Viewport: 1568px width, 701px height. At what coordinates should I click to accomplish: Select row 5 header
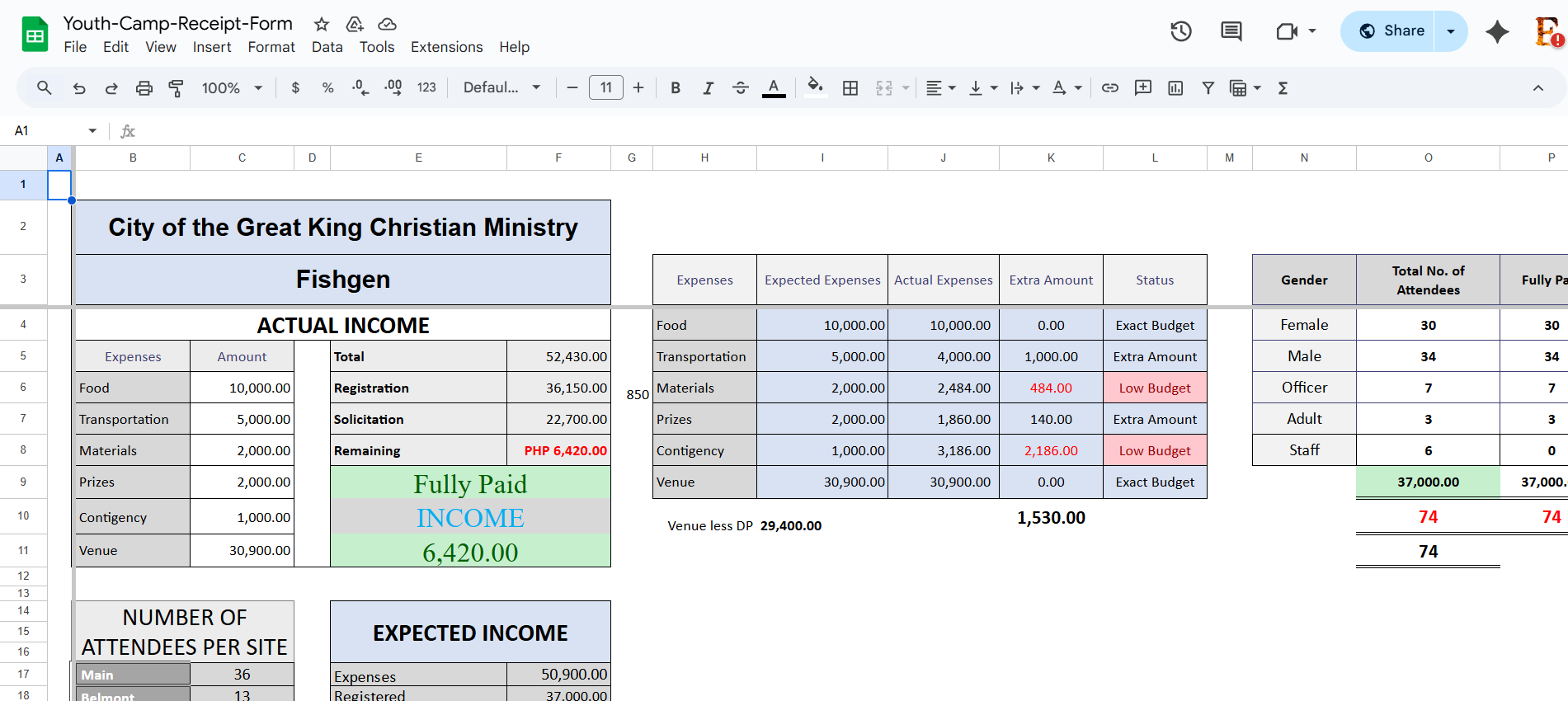23,355
